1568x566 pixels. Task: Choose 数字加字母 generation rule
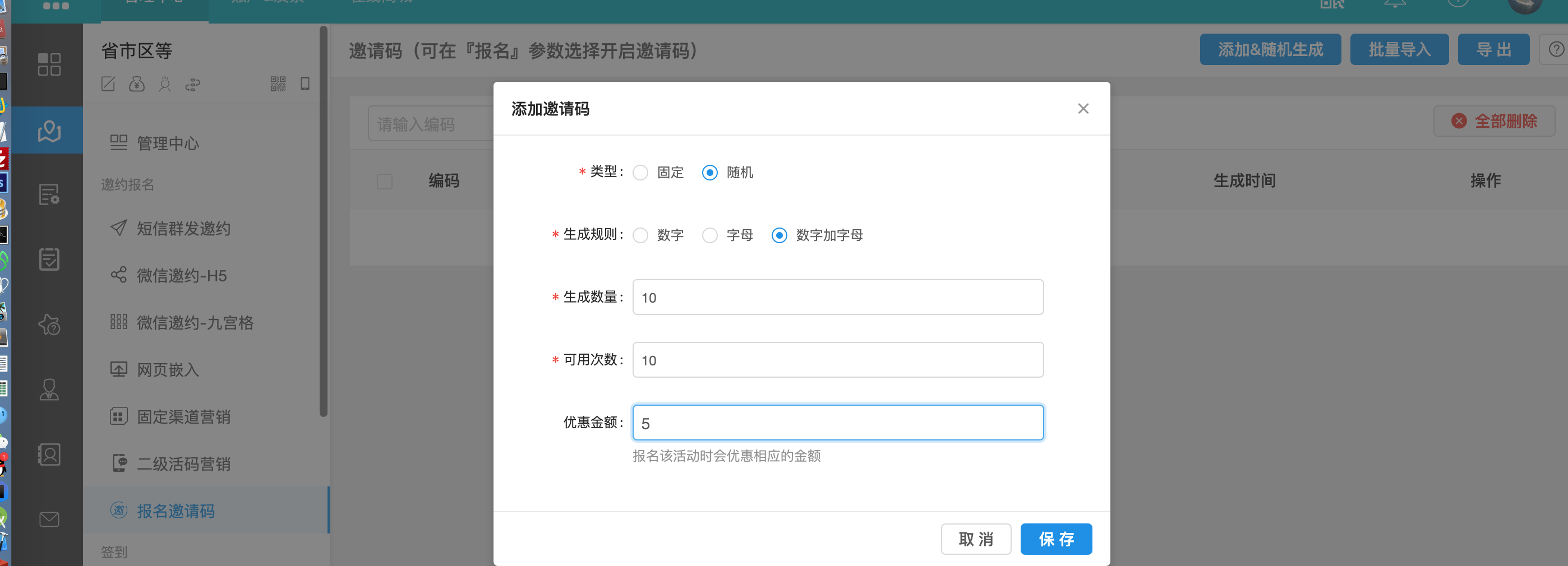click(779, 235)
